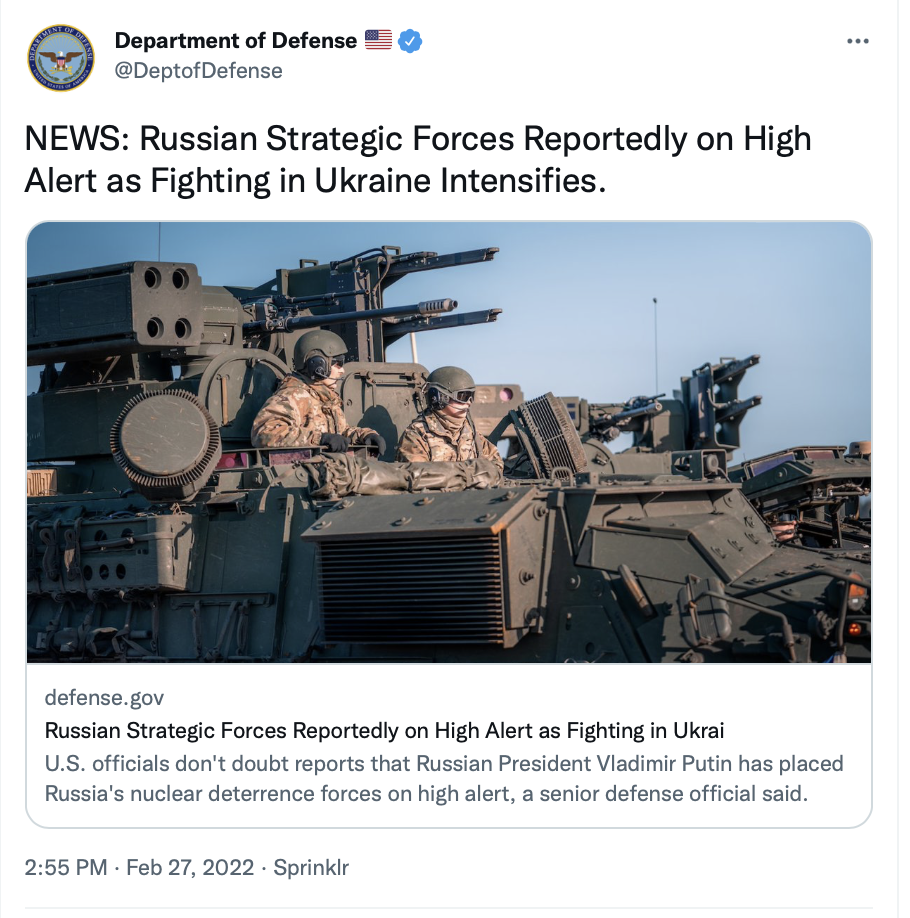
Task: Click the US flag emoji beside name
Action: tap(378, 40)
